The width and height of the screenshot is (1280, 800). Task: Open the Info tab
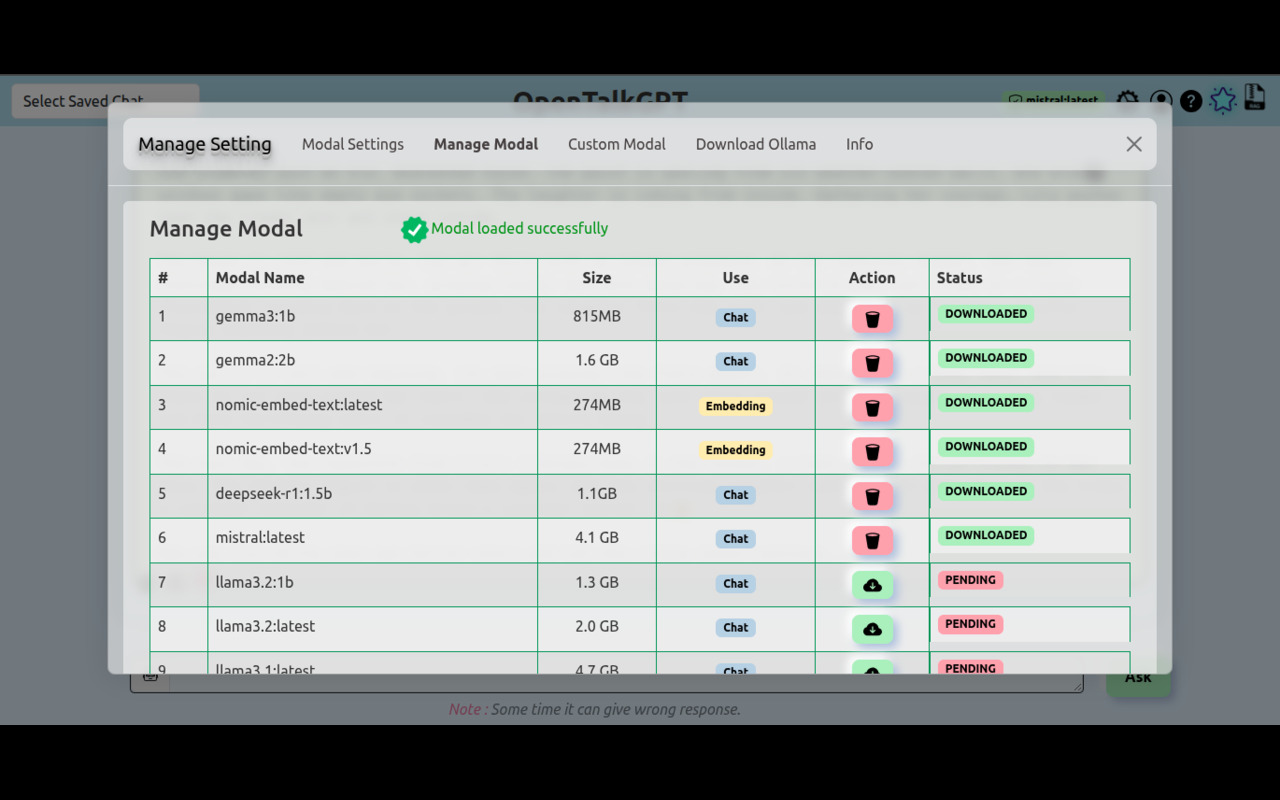click(859, 144)
